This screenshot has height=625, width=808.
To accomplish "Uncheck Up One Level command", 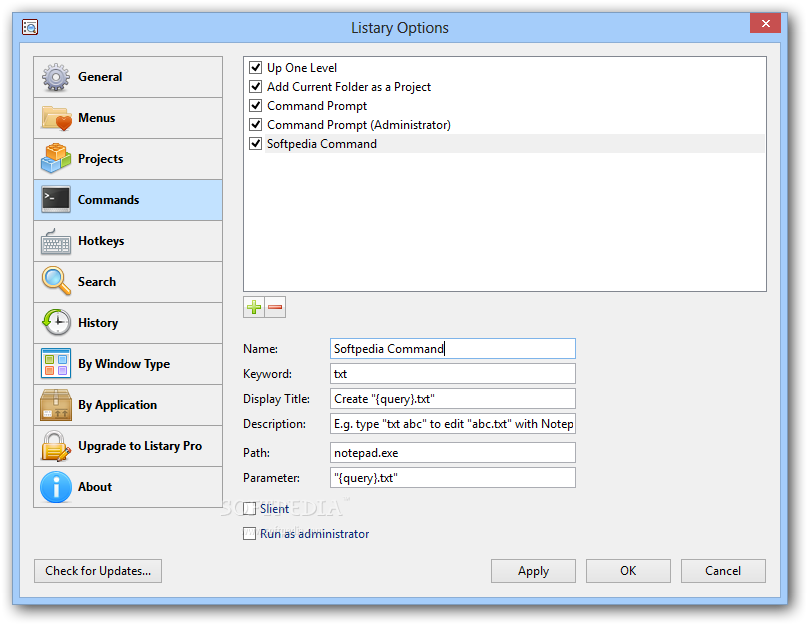I will (256, 67).
